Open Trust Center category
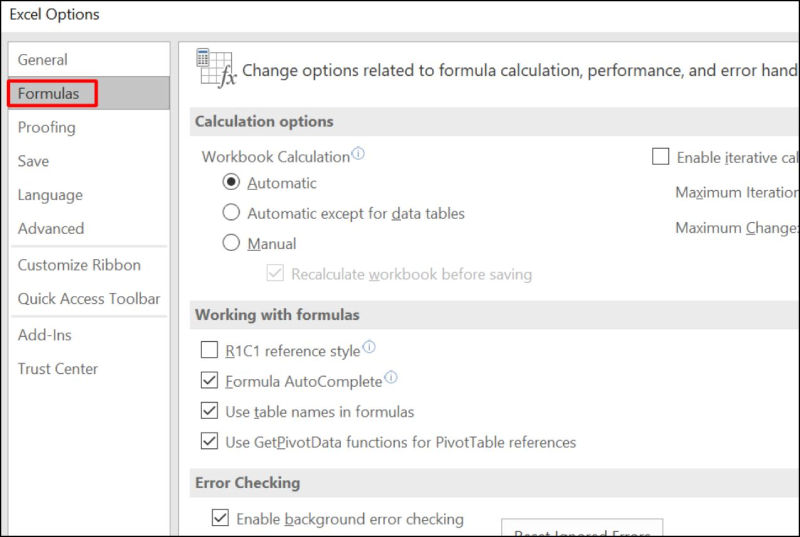800x537 pixels. 89,369
